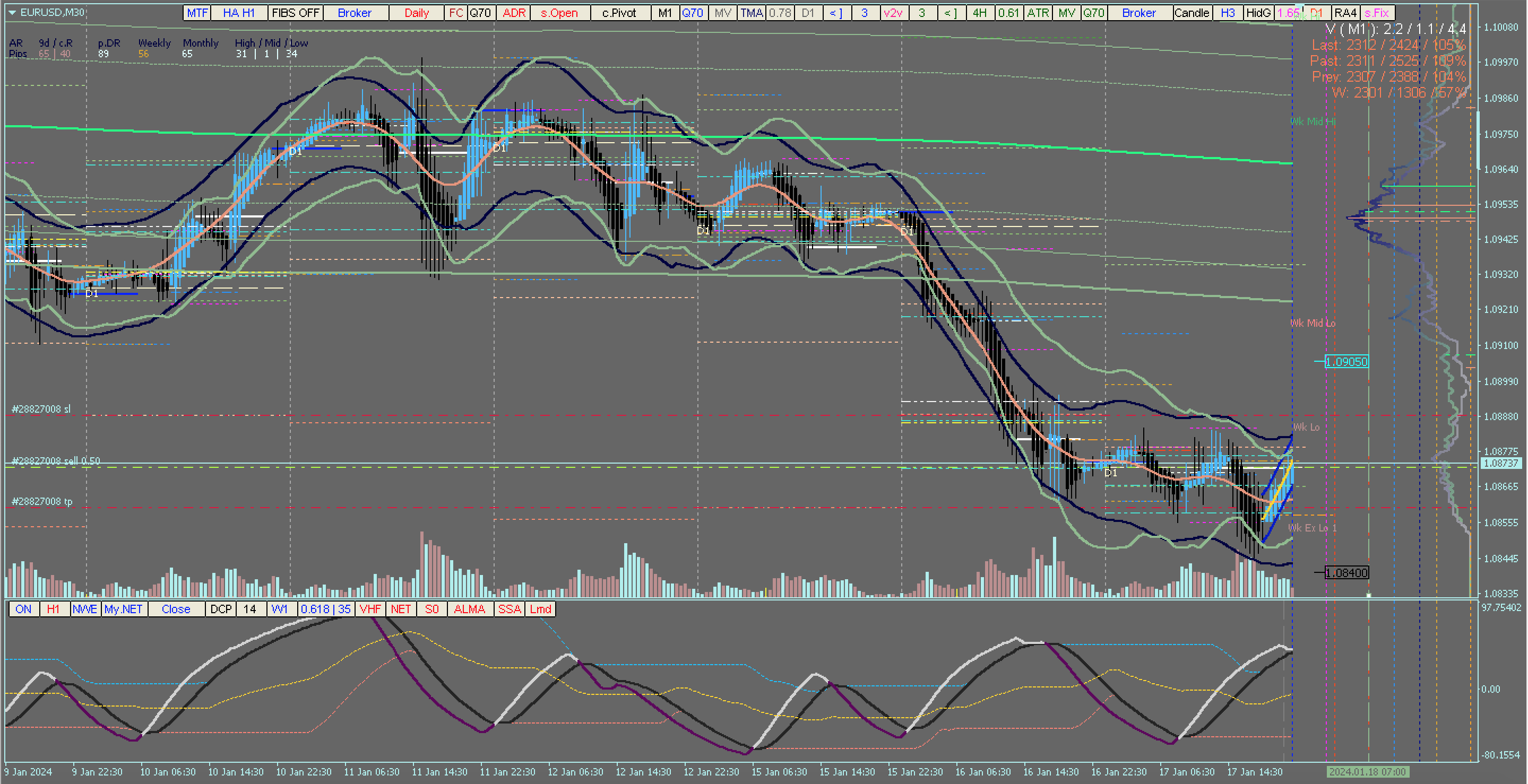Toggle the HA H1 Heiken Ashi button
This screenshot has width=1528, height=784.
[238, 13]
